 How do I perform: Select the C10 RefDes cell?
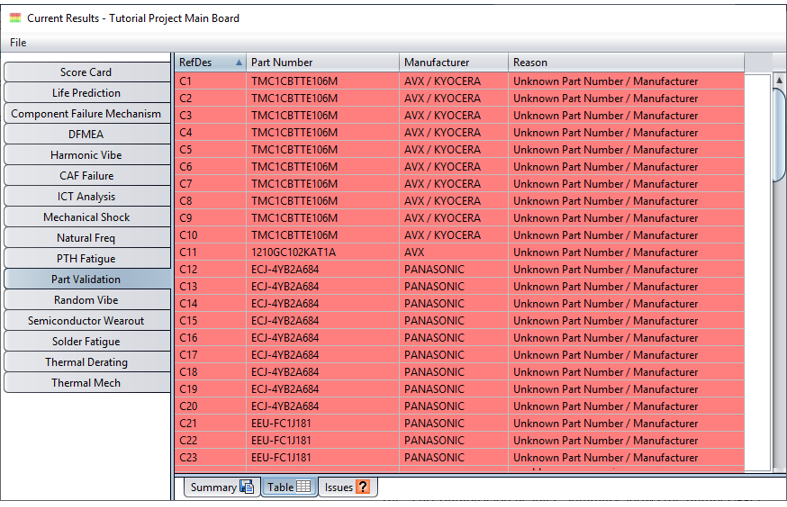point(211,235)
